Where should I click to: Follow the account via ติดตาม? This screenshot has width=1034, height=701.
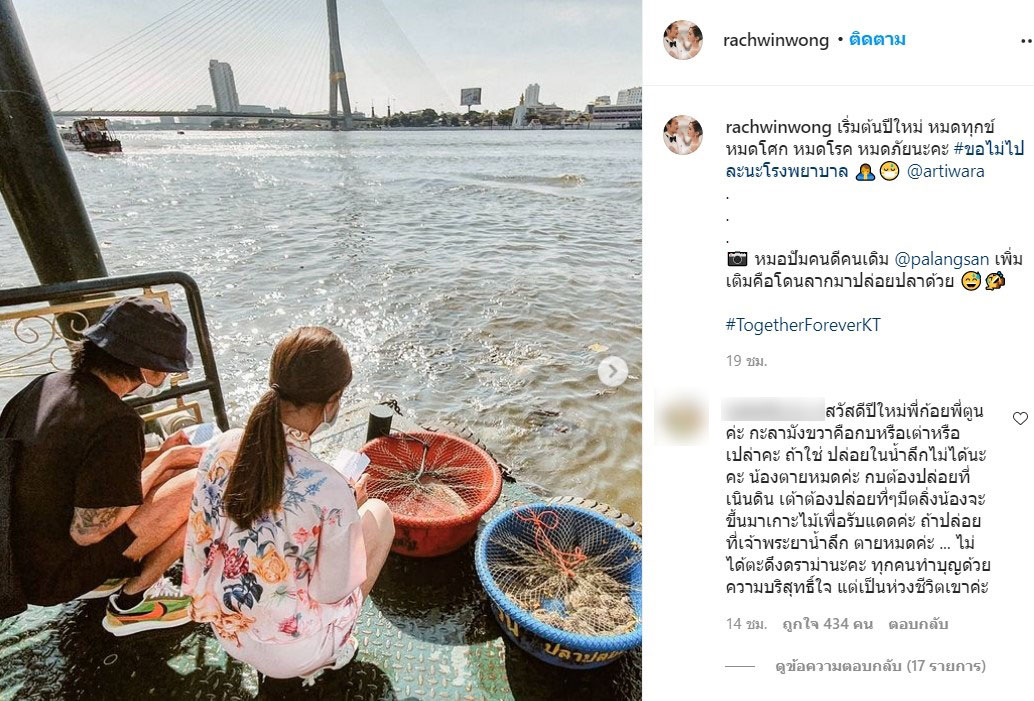[877, 40]
